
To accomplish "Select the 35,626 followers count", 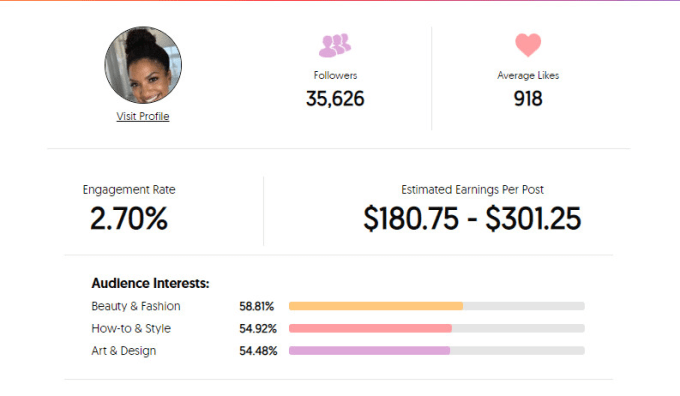I will [x=335, y=98].
